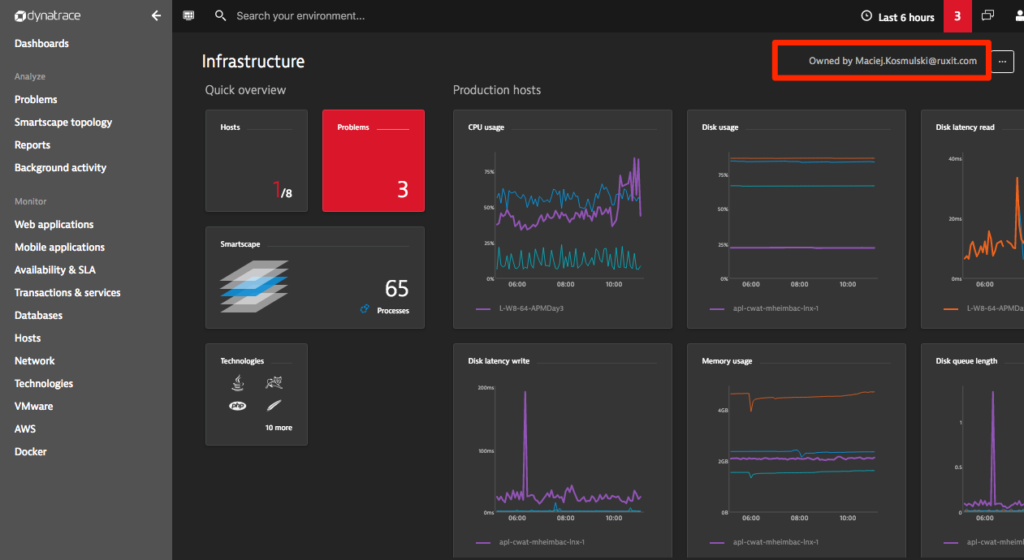
Task: Focus the Search your environment field
Action: click(x=300, y=16)
